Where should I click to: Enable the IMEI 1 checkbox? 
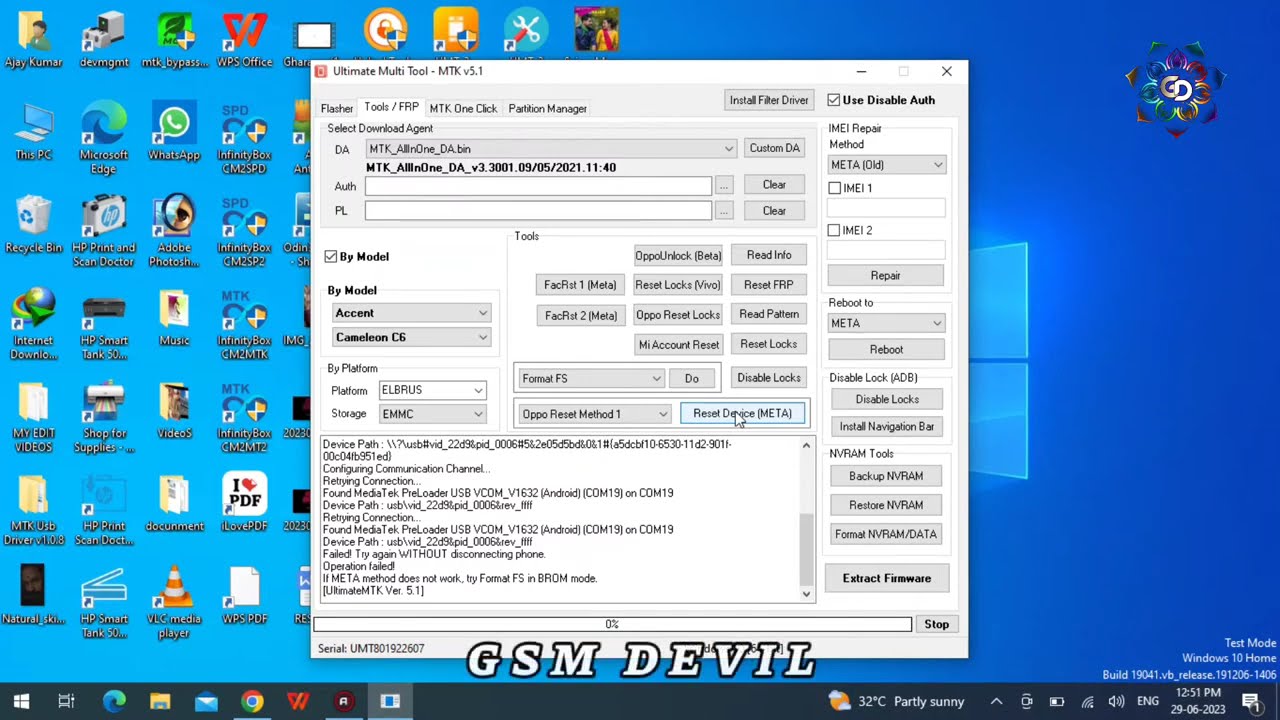(x=835, y=188)
